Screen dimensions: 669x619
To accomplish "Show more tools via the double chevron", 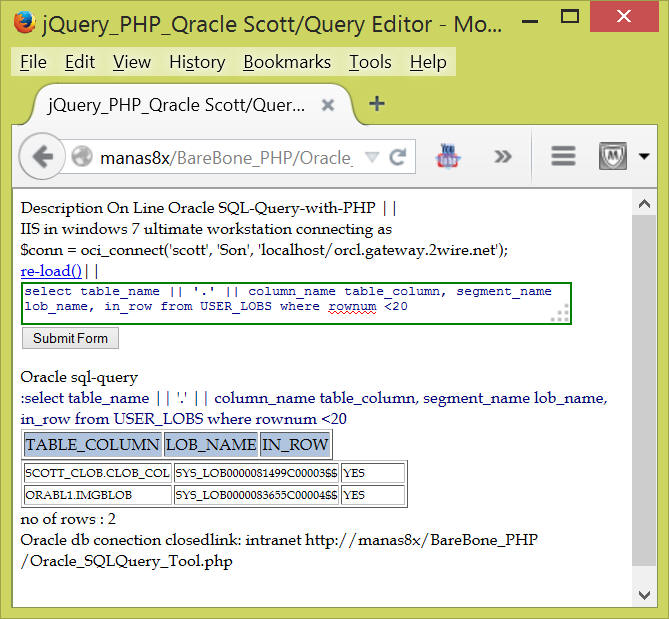I will 503,157.
